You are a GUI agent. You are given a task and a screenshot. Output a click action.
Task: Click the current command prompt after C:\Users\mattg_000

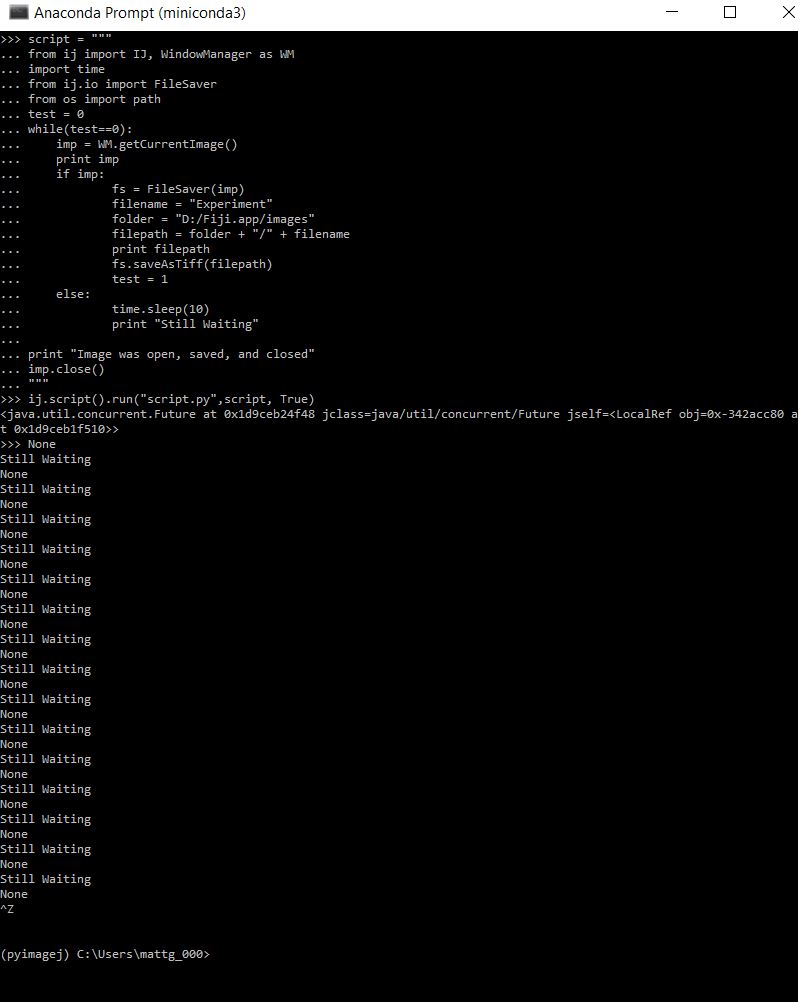pos(215,953)
